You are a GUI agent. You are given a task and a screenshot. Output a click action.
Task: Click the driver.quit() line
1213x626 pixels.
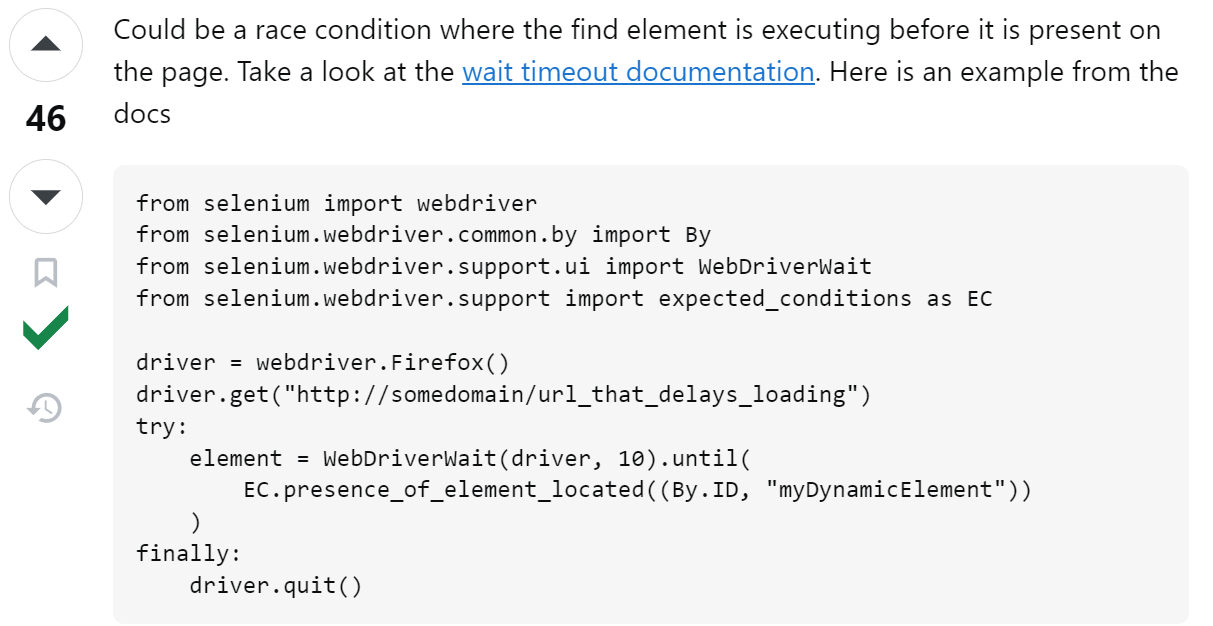coord(275,585)
